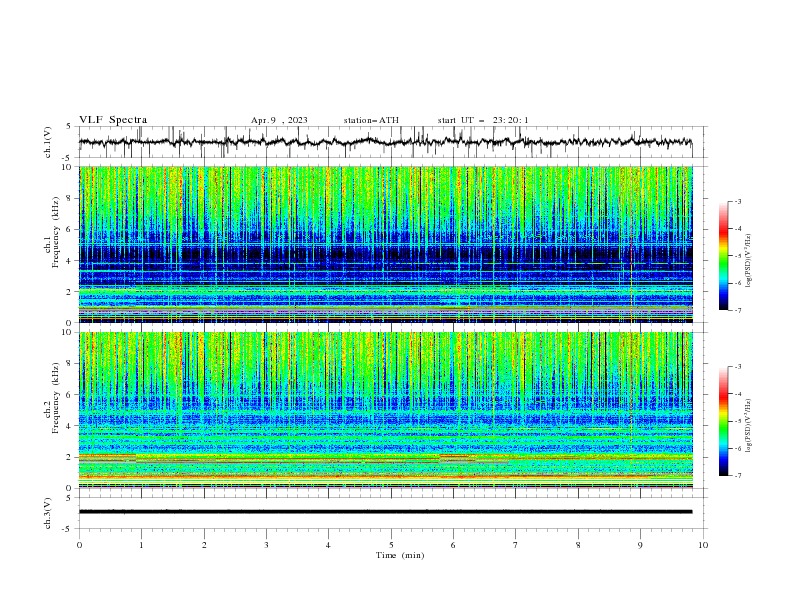792x612 pixels.
Task: Click the ch.2 spectrogram panel
Action: click(x=385, y=410)
